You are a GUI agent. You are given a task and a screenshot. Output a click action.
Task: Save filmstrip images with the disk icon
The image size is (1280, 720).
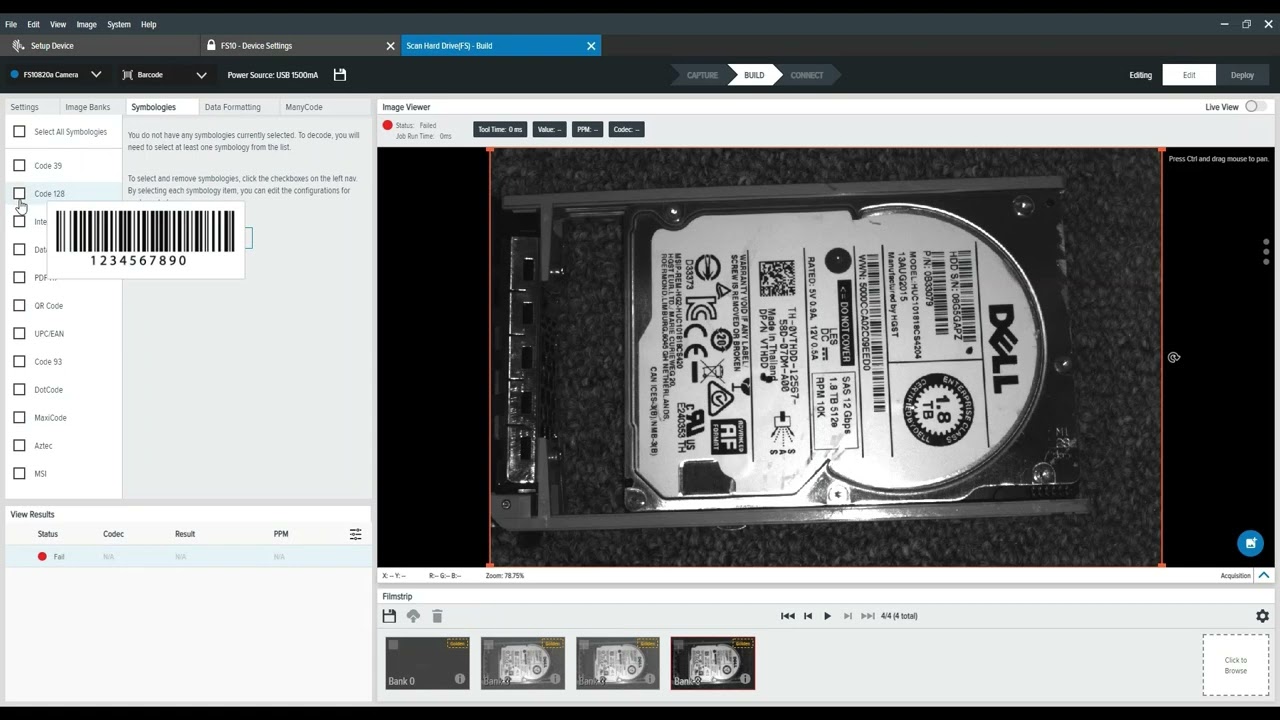click(389, 616)
